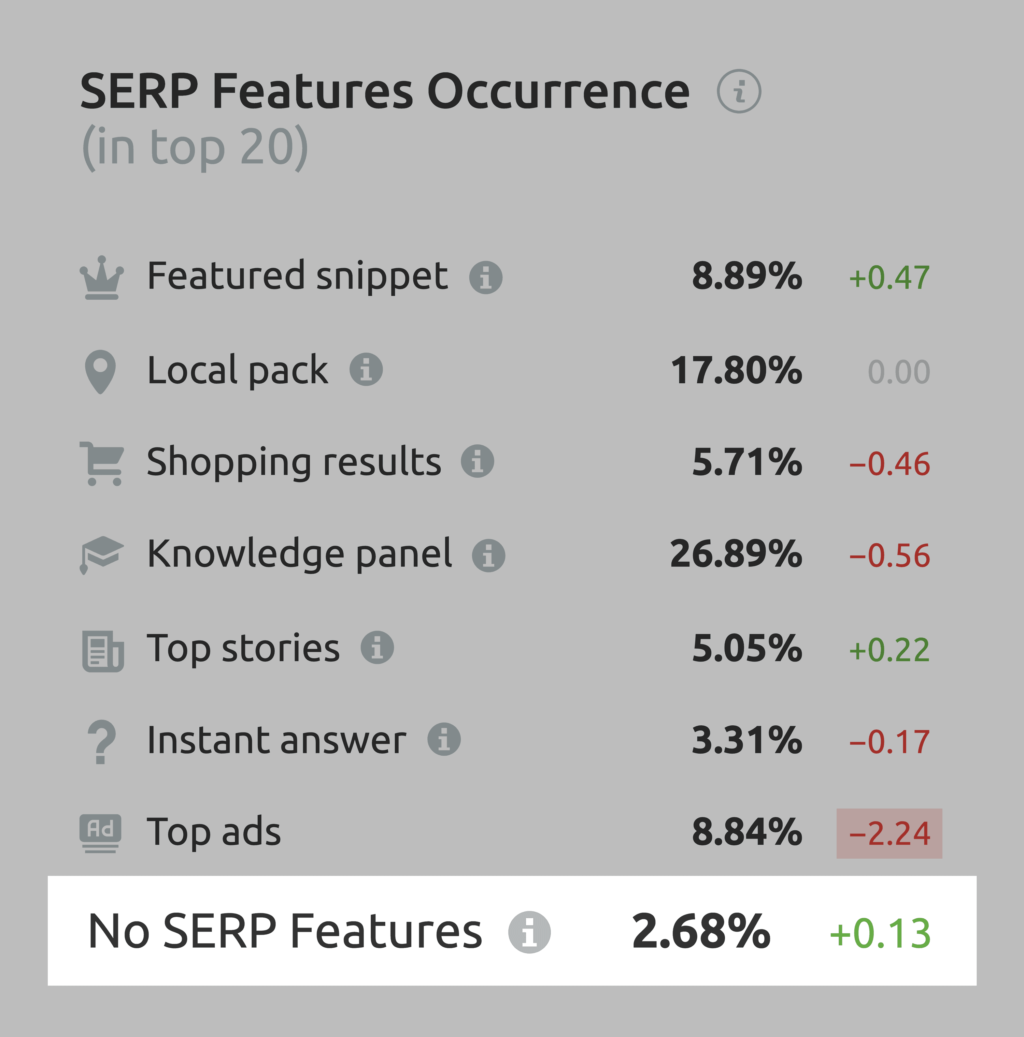The width and height of the screenshot is (1024, 1037).
Task: Click the 26.89% Knowledge panel value
Action: point(736,555)
